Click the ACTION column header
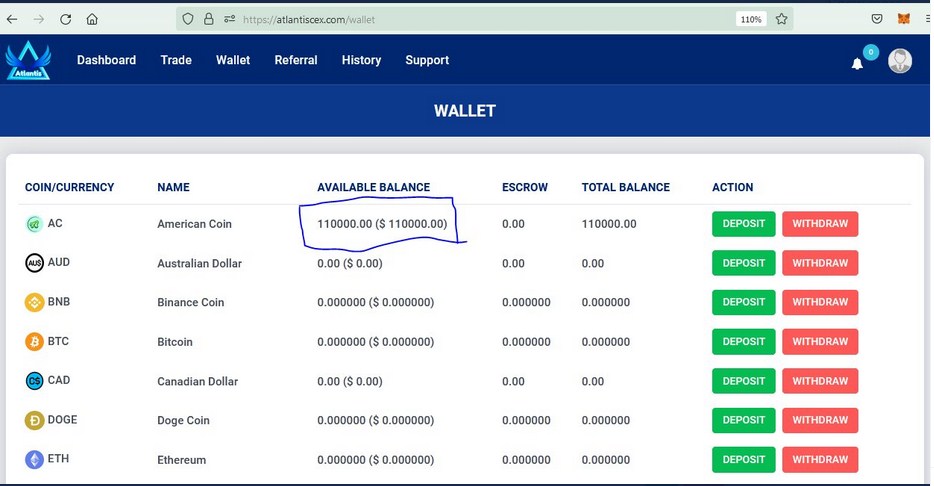 click(x=732, y=187)
